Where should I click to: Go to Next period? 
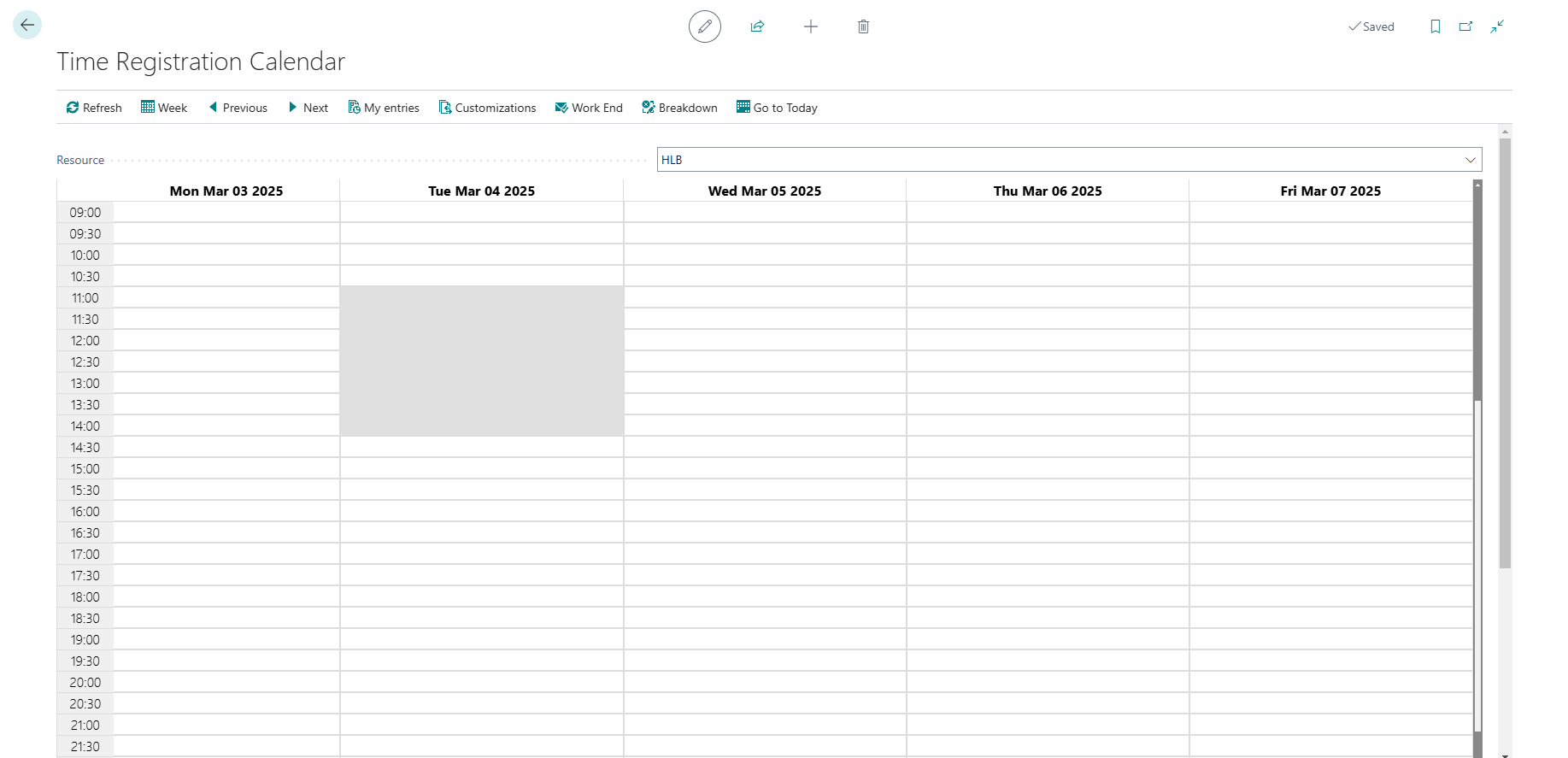coord(308,108)
